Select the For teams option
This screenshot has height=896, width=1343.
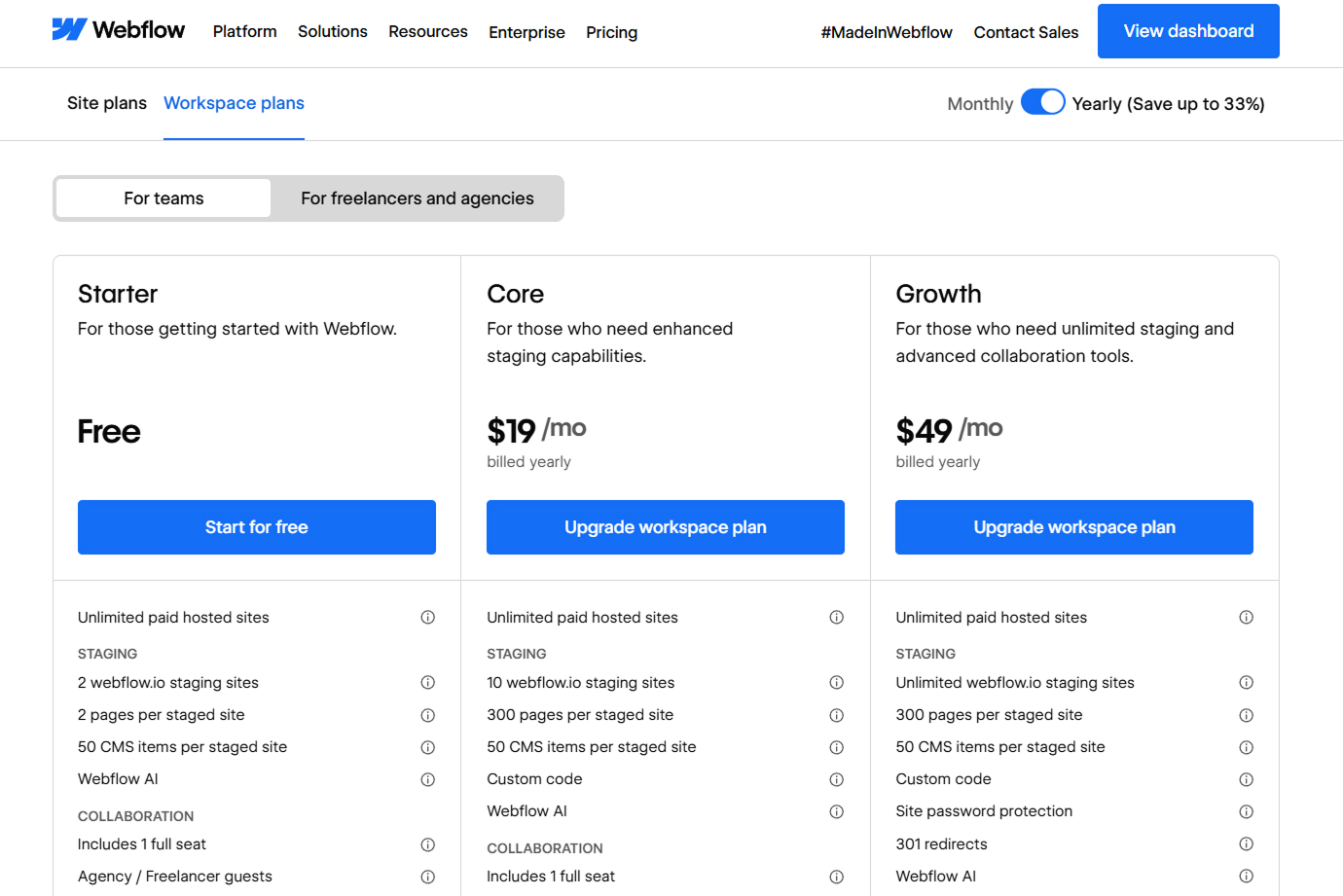point(163,198)
